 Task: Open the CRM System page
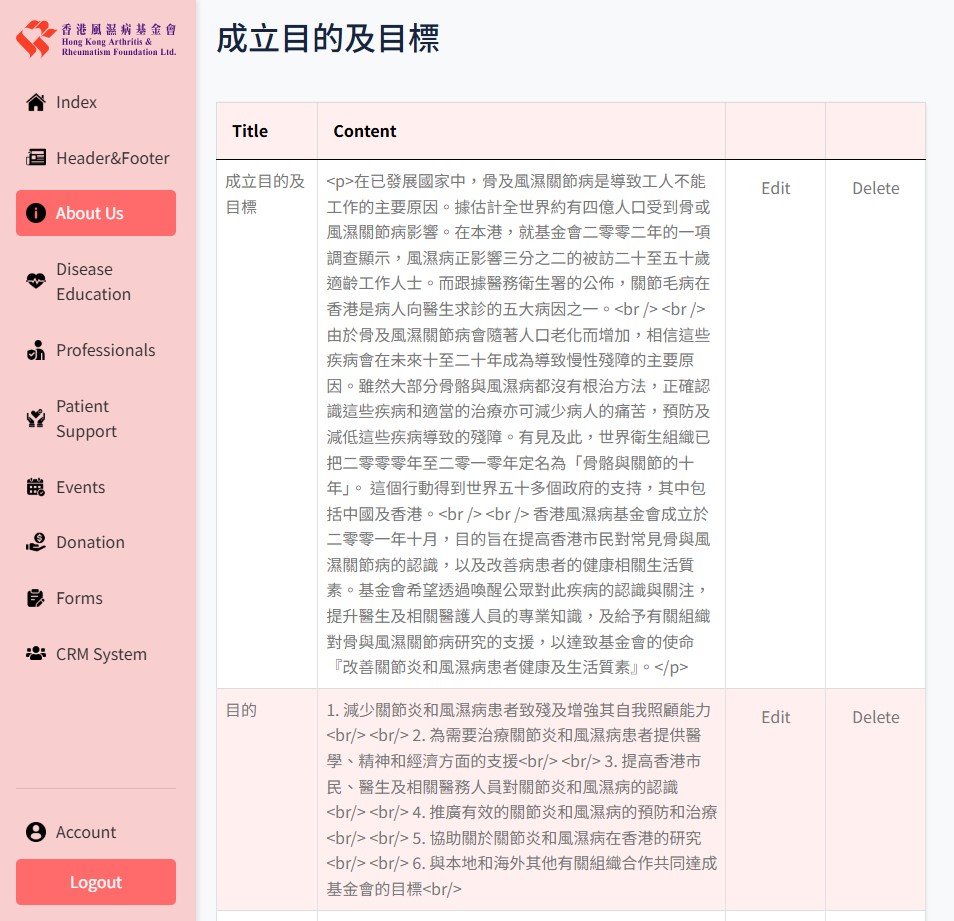(x=101, y=654)
